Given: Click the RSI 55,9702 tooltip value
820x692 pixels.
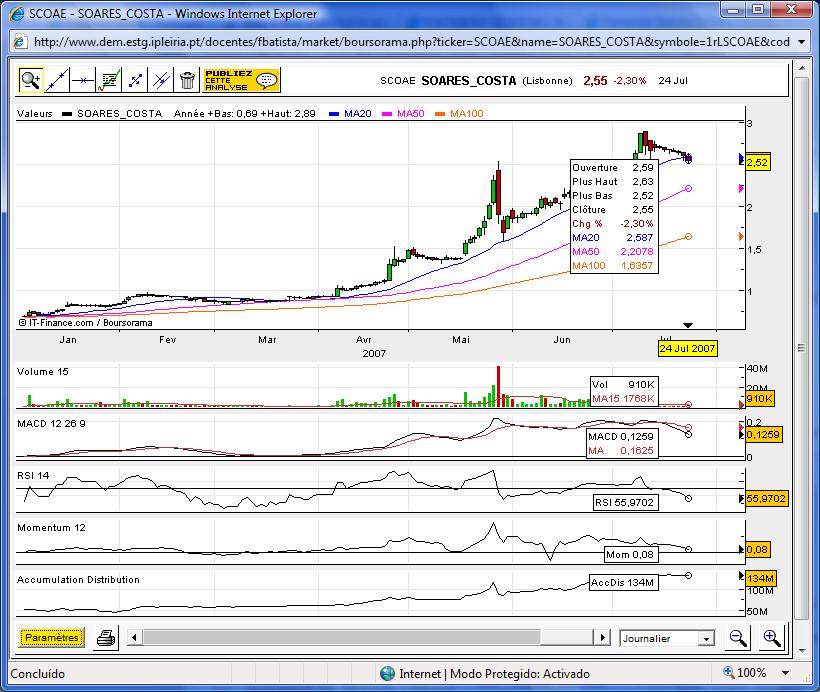Looking at the screenshot, I should (x=624, y=503).
